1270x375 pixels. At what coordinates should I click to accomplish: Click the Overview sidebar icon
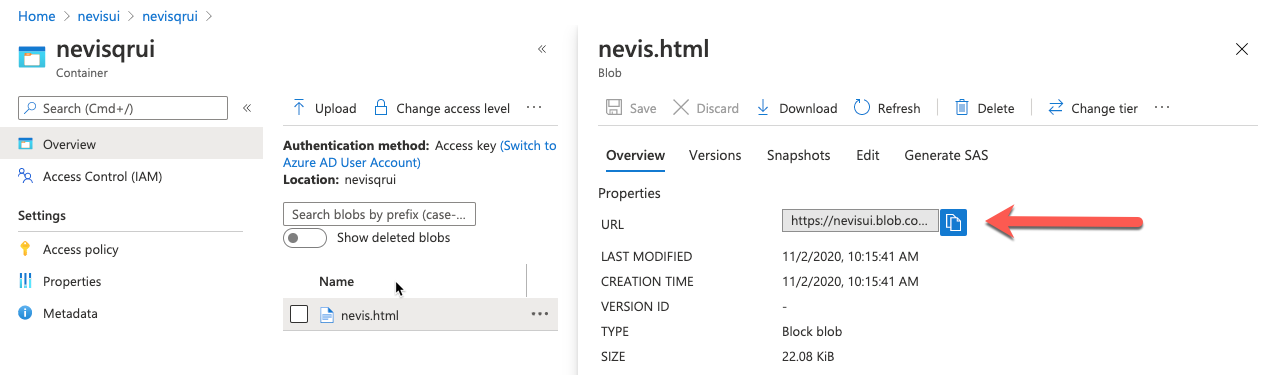(x=26, y=144)
